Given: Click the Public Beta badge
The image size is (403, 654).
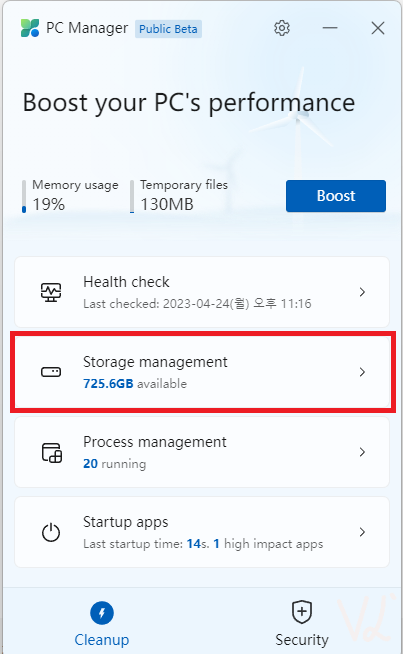Looking at the screenshot, I should click(168, 29).
